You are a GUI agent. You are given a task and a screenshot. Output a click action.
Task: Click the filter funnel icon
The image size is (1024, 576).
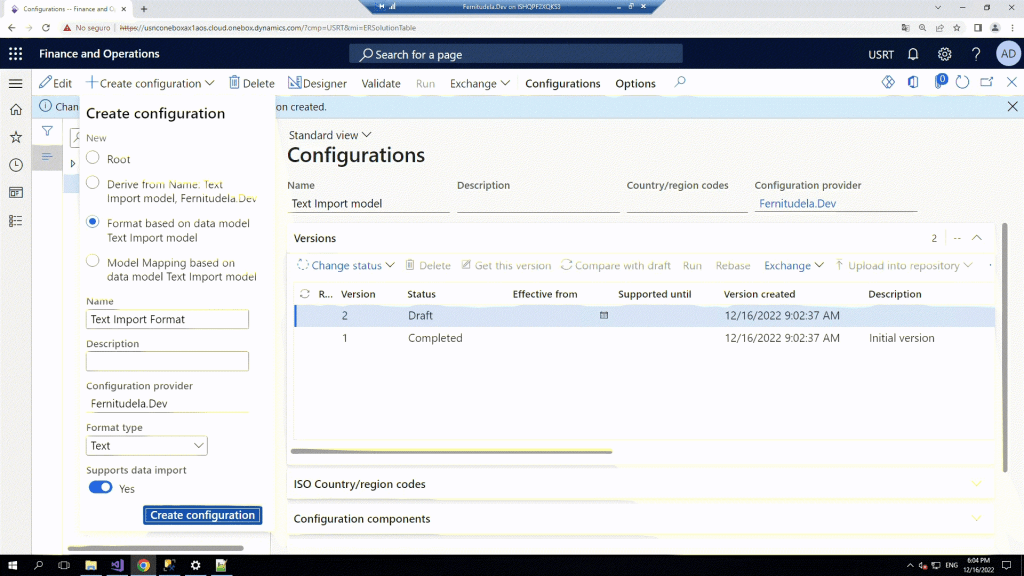[x=47, y=131]
